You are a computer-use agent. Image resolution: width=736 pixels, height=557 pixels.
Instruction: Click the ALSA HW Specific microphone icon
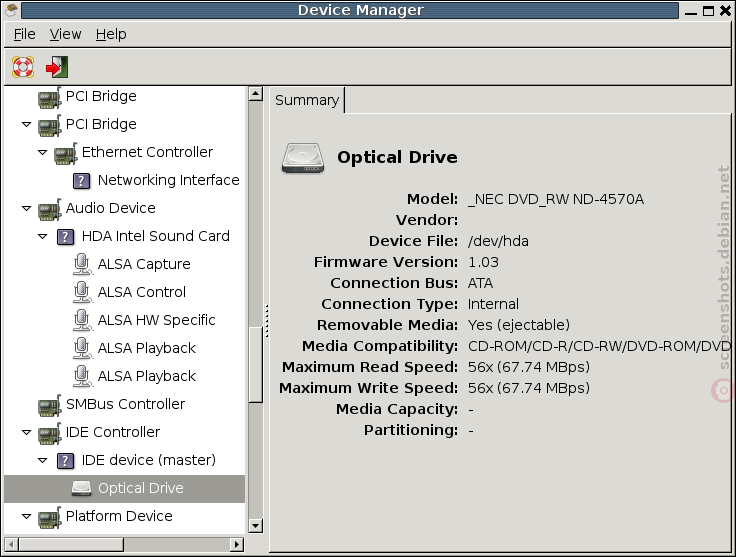click(82, 320)
